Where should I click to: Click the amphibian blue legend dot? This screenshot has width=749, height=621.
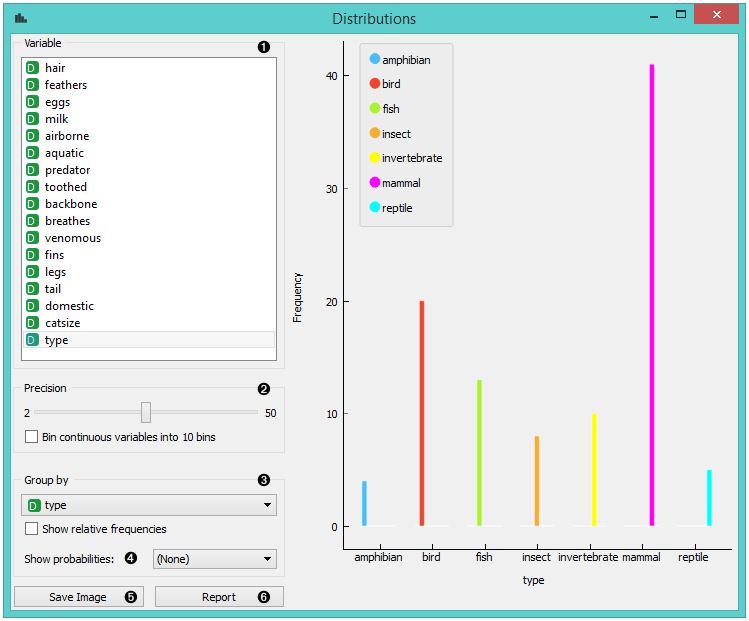pos(375,60)
